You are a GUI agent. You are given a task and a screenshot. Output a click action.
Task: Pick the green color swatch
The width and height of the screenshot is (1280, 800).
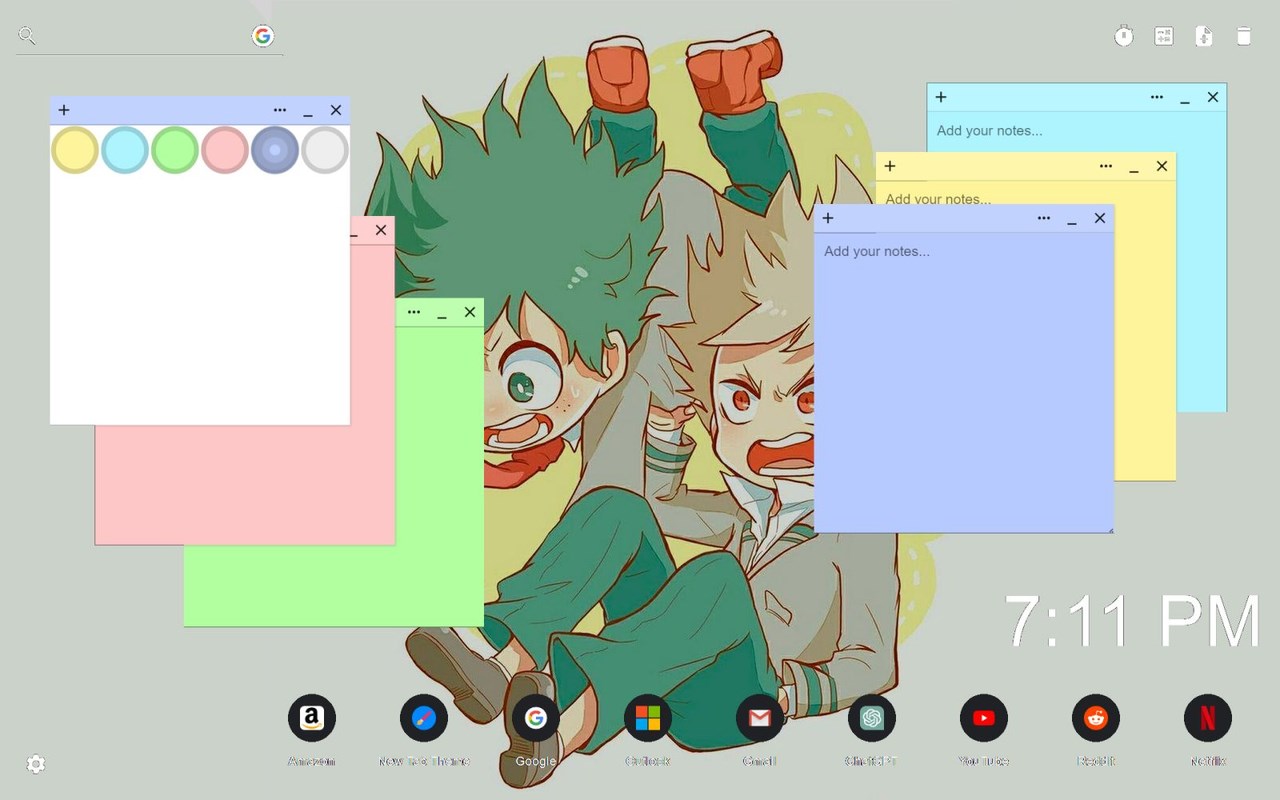click(175, 150)
